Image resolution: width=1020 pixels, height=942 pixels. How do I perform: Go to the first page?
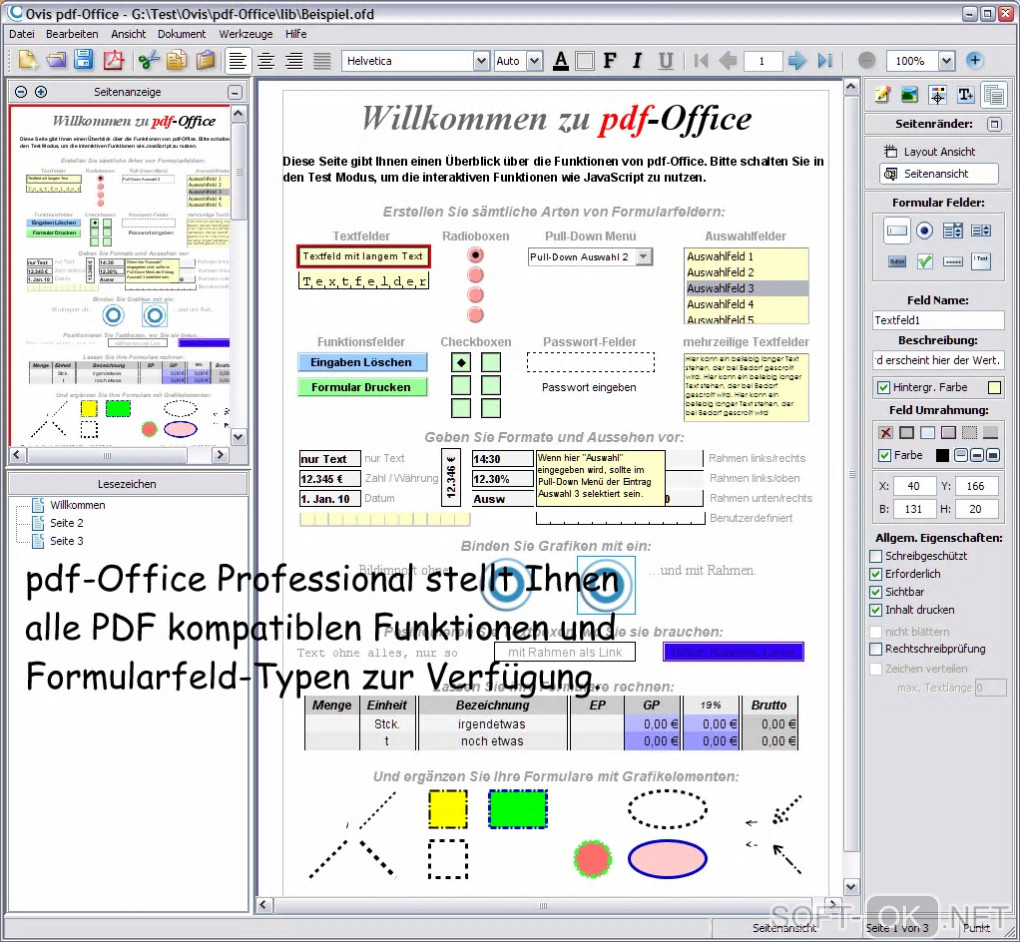tap(701, 61)
